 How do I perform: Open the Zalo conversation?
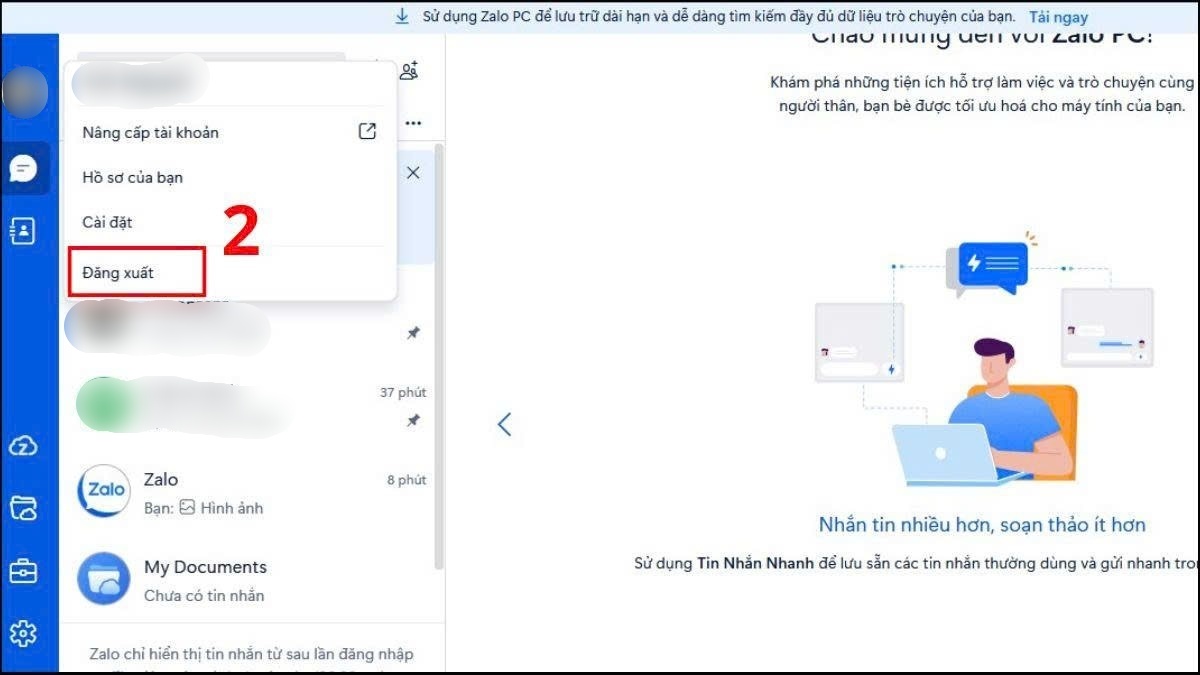[252, 493]
